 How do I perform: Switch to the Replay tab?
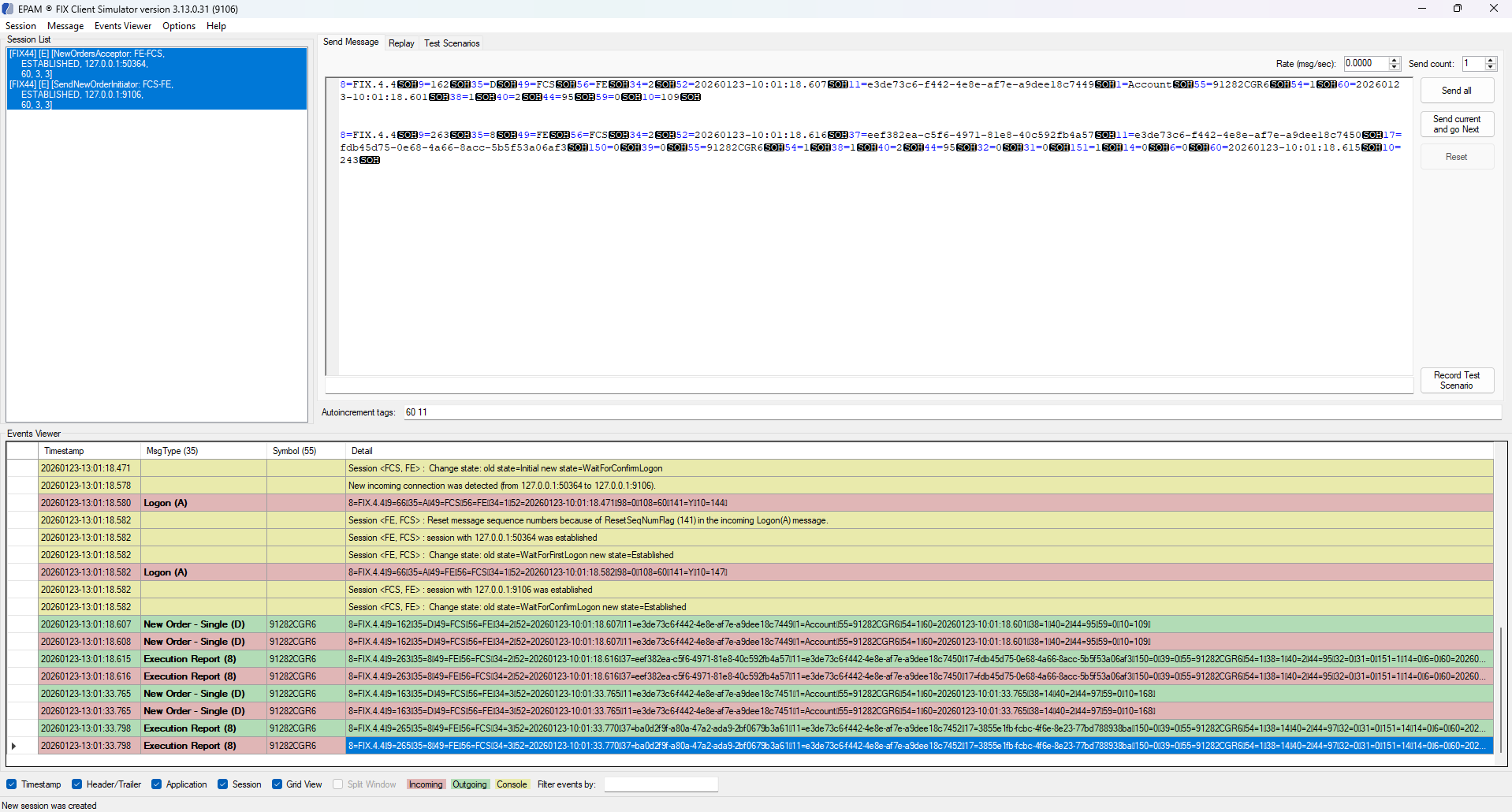click(400, 43)
